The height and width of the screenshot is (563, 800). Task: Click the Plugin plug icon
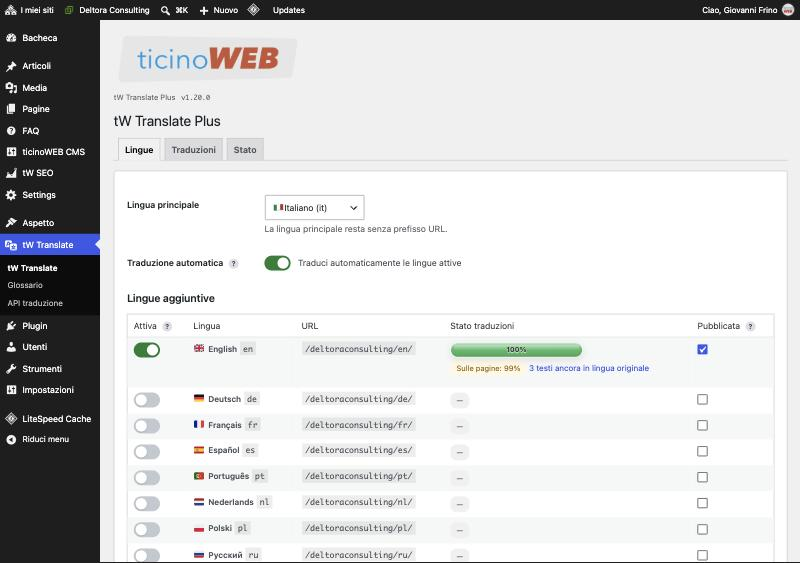[11, 326]
